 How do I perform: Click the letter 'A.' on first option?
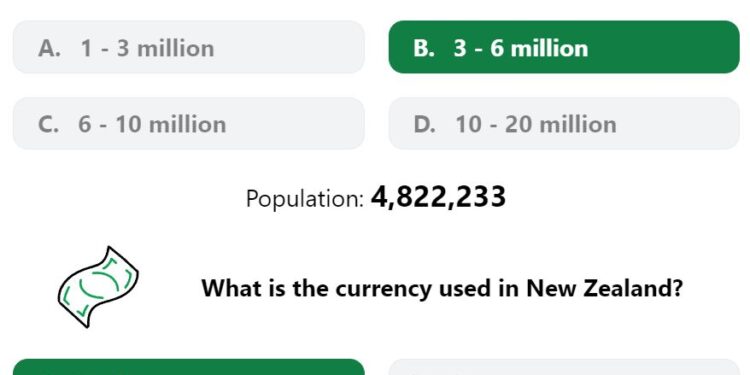(x=50, y=48)
